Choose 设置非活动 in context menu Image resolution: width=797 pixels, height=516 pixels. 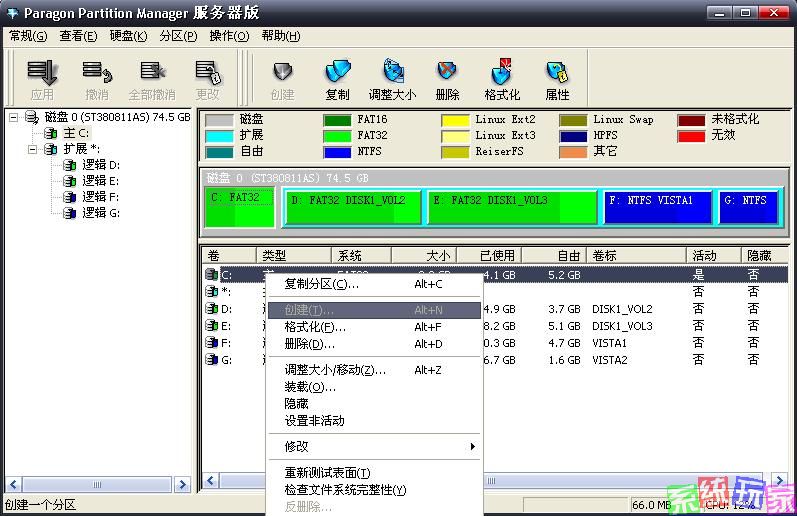click(374, 420)
